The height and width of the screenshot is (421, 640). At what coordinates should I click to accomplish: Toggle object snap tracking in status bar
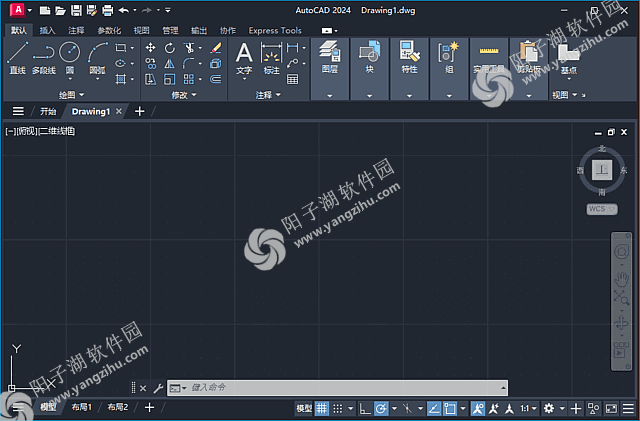tap(434, 408)
